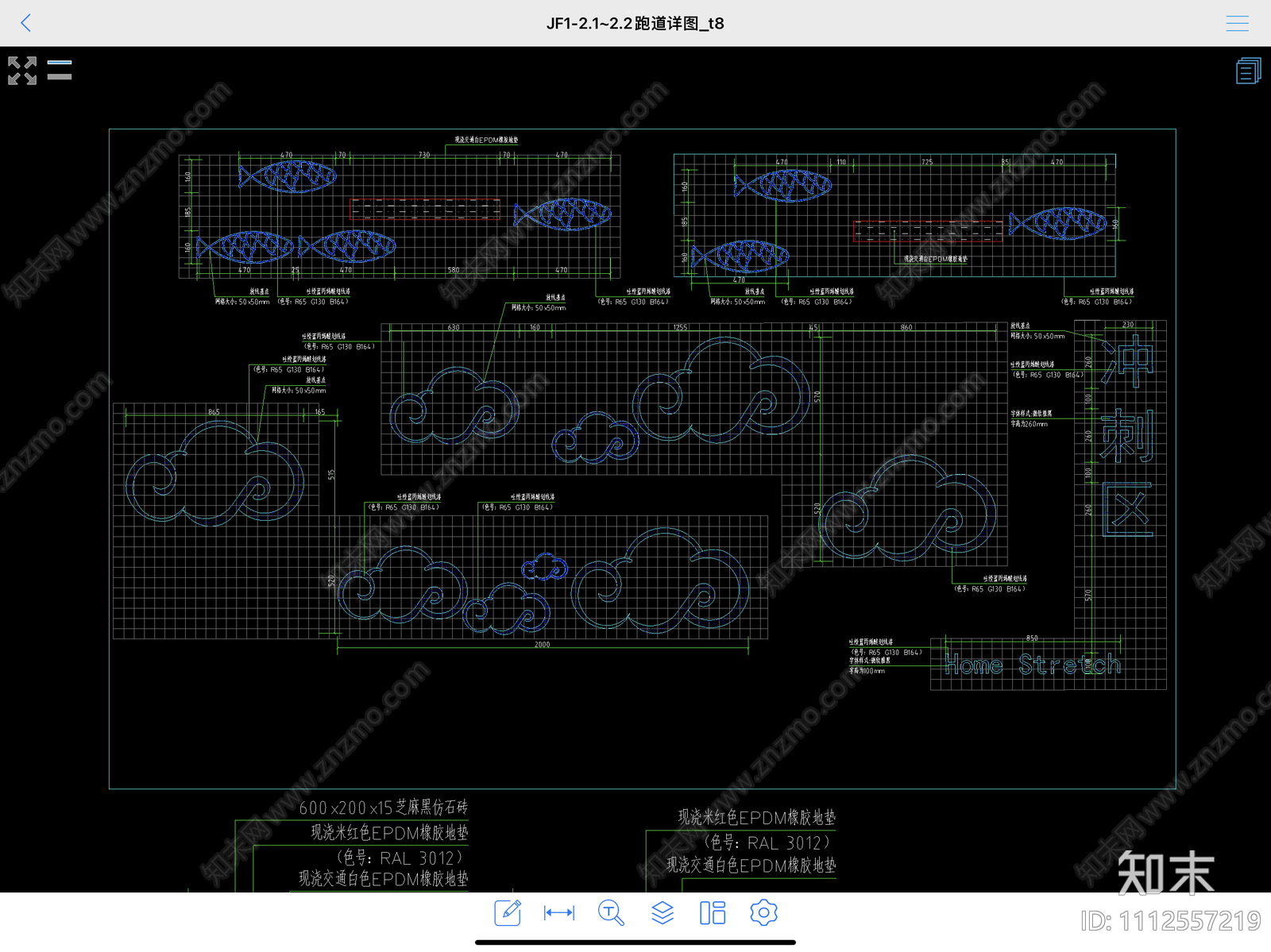
Task: Open the layers panel
Action: (x=663, y=912)
